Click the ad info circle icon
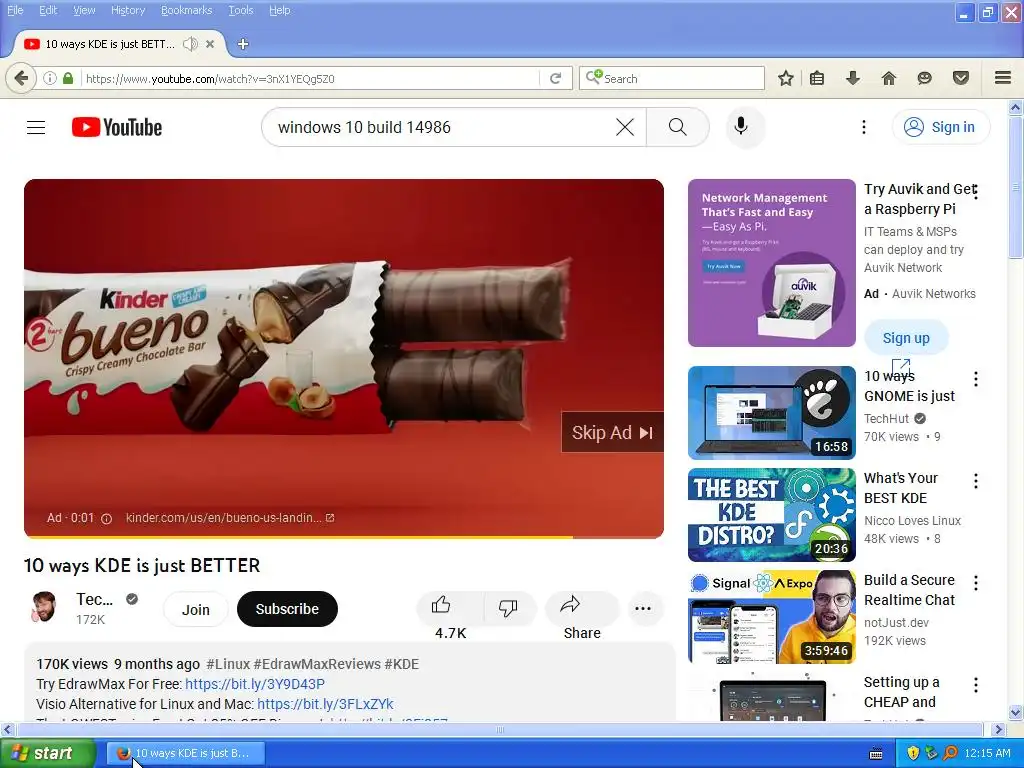 [x=106, y=519]
